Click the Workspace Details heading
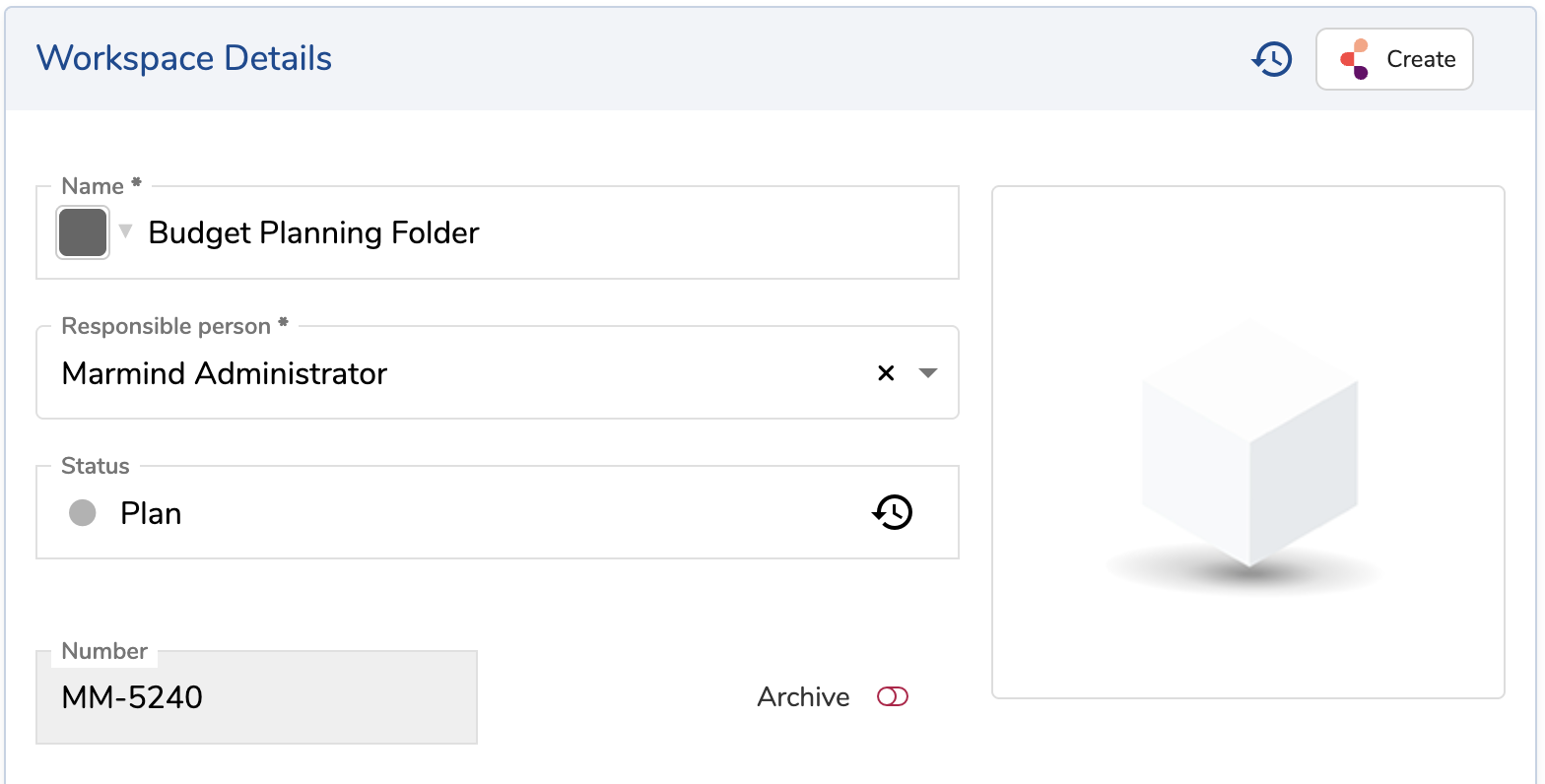 pyautogui.click(x=184, y=58)
